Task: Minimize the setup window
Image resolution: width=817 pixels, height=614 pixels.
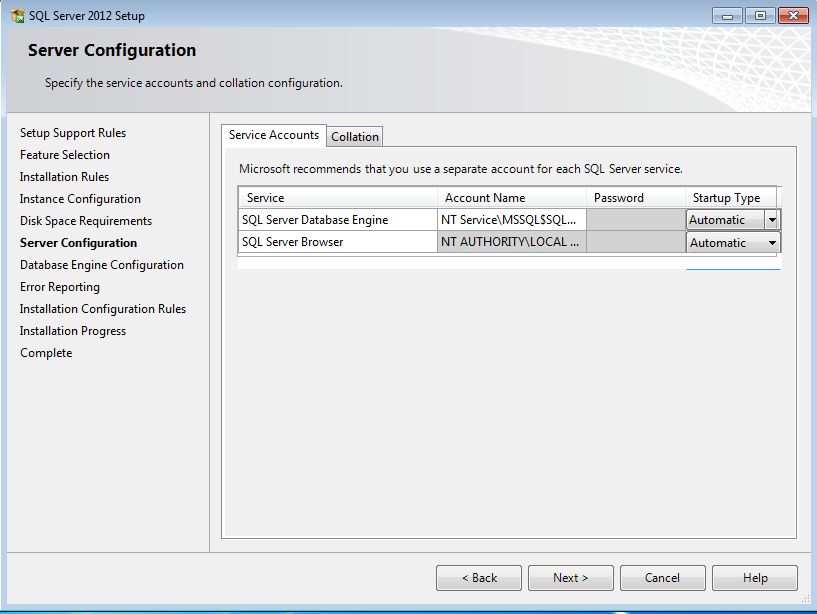Action: [728, 15]
